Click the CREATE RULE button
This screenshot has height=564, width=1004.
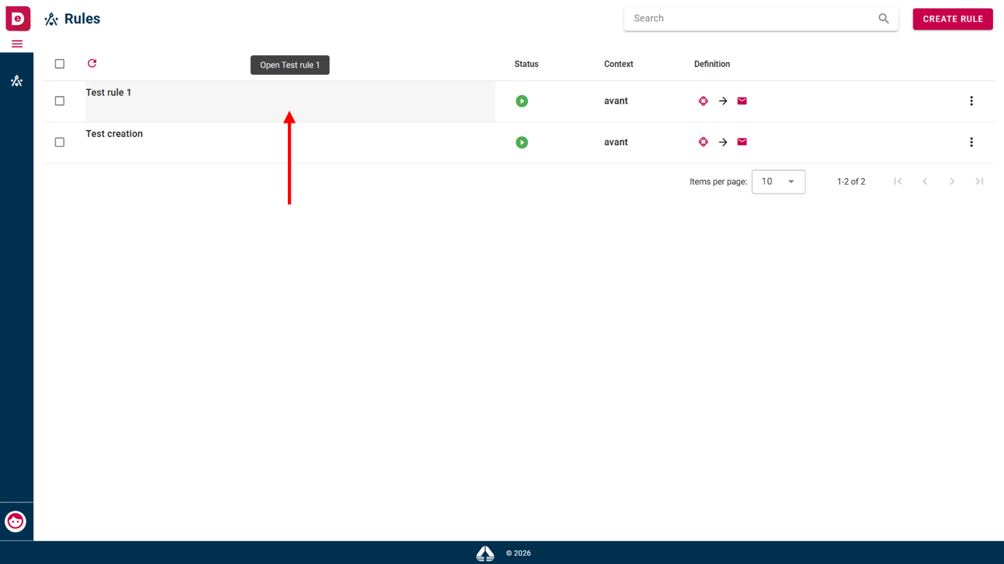pos(953,19)
